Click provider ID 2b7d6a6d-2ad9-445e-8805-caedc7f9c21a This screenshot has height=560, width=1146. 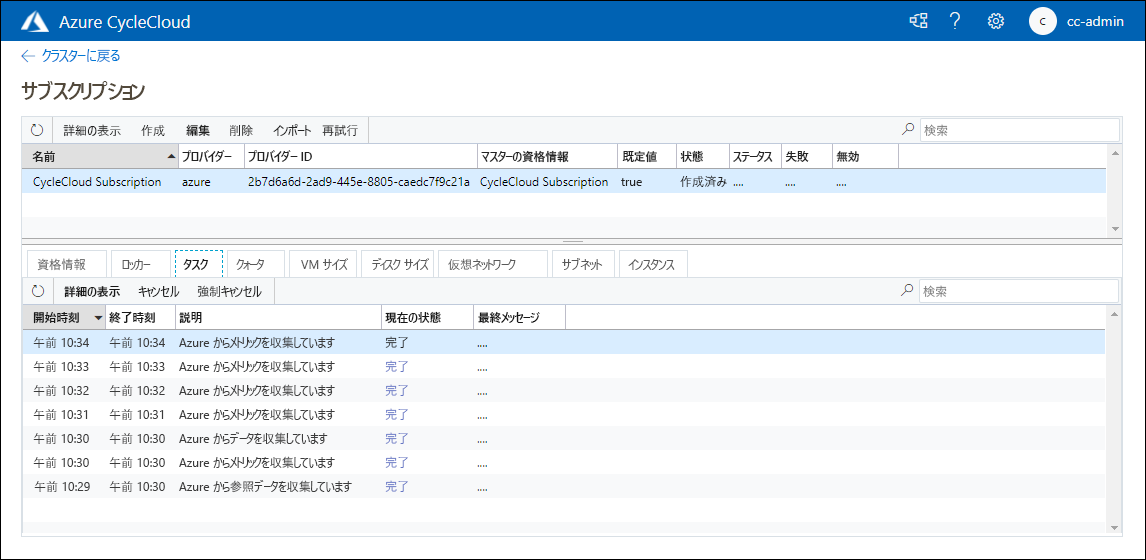359,182
